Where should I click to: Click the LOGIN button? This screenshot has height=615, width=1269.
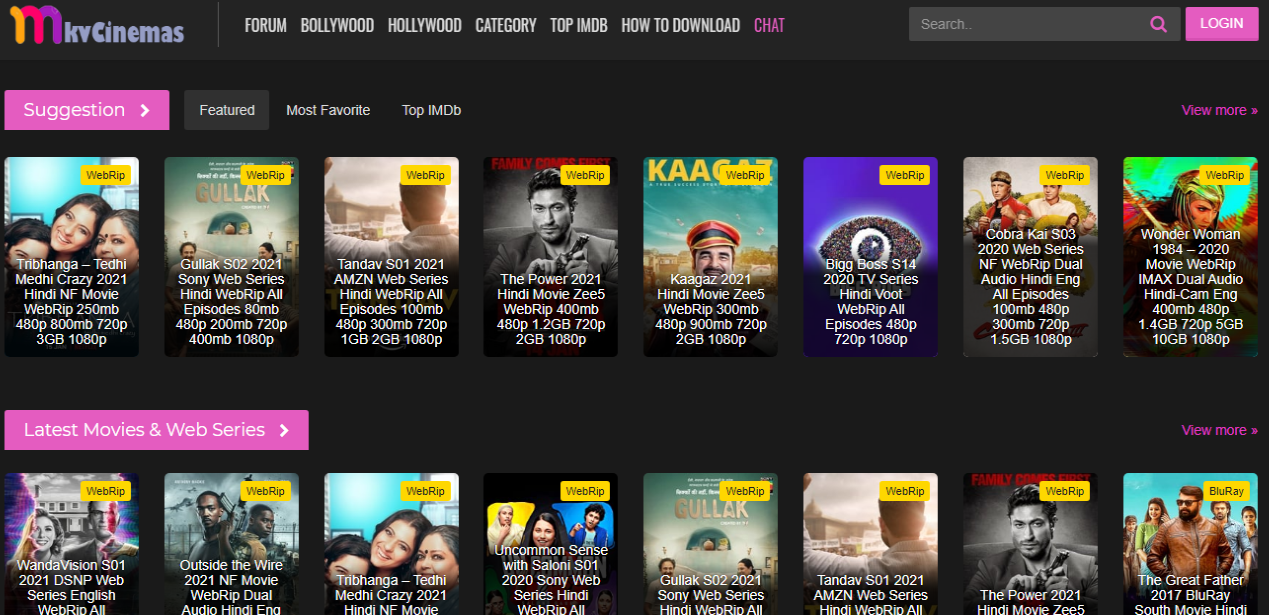coord(1222,23)
